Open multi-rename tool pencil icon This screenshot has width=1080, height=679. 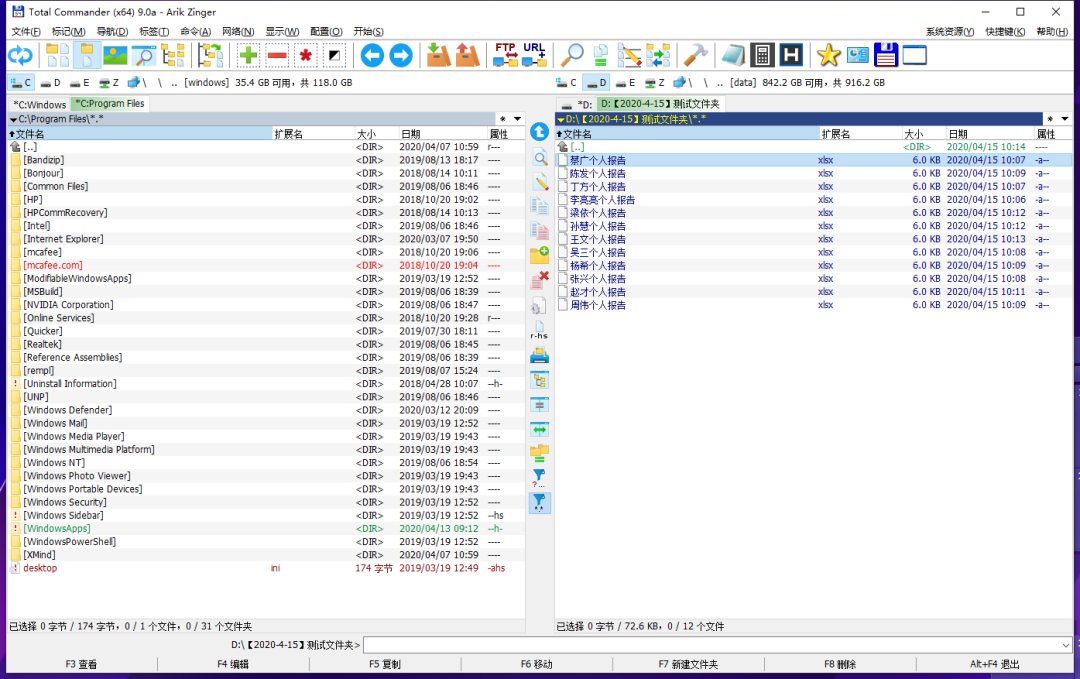point(629,56)
